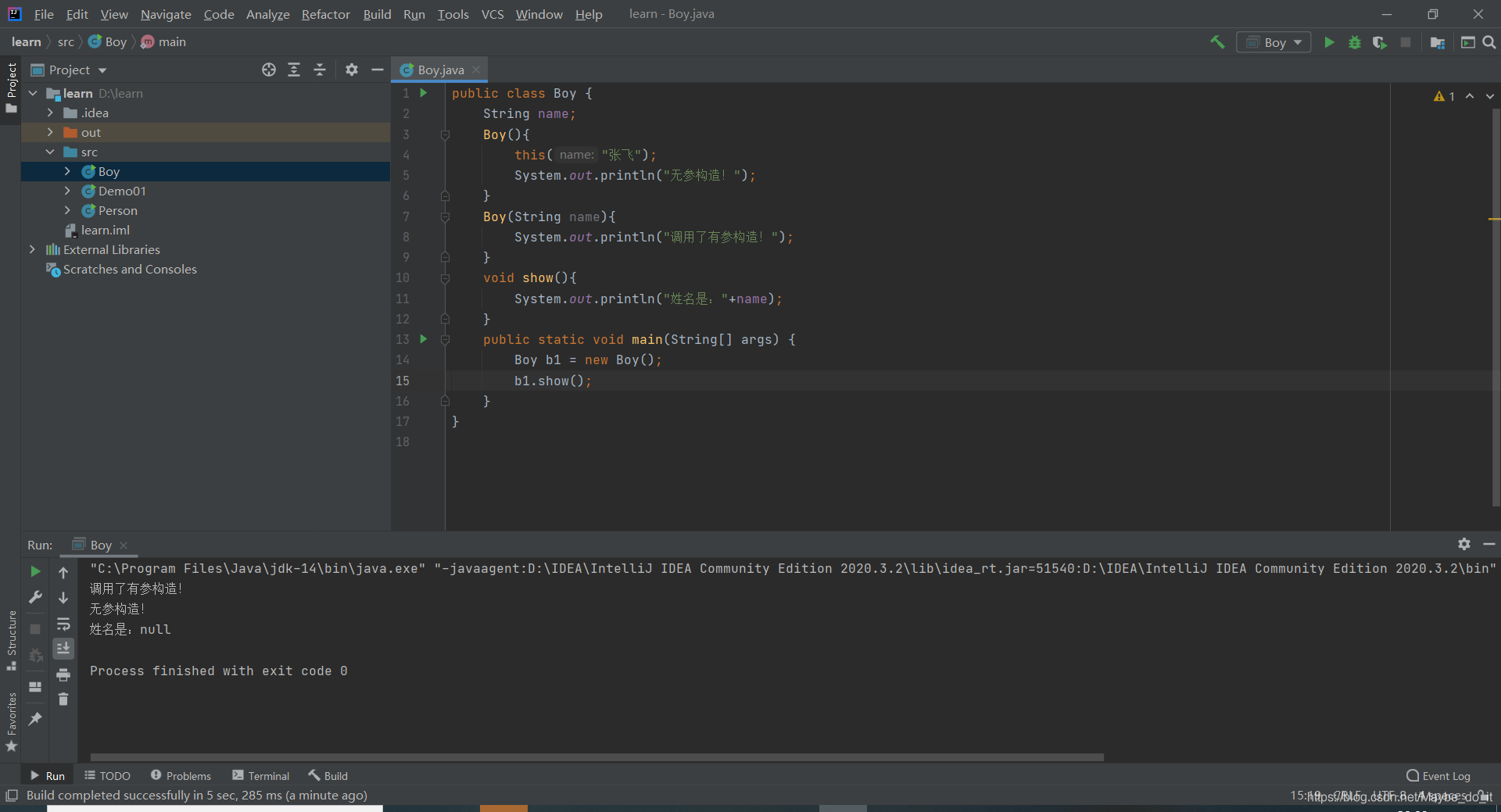Open the TODO tool window

pyautogui.click(x=108, y=775)
